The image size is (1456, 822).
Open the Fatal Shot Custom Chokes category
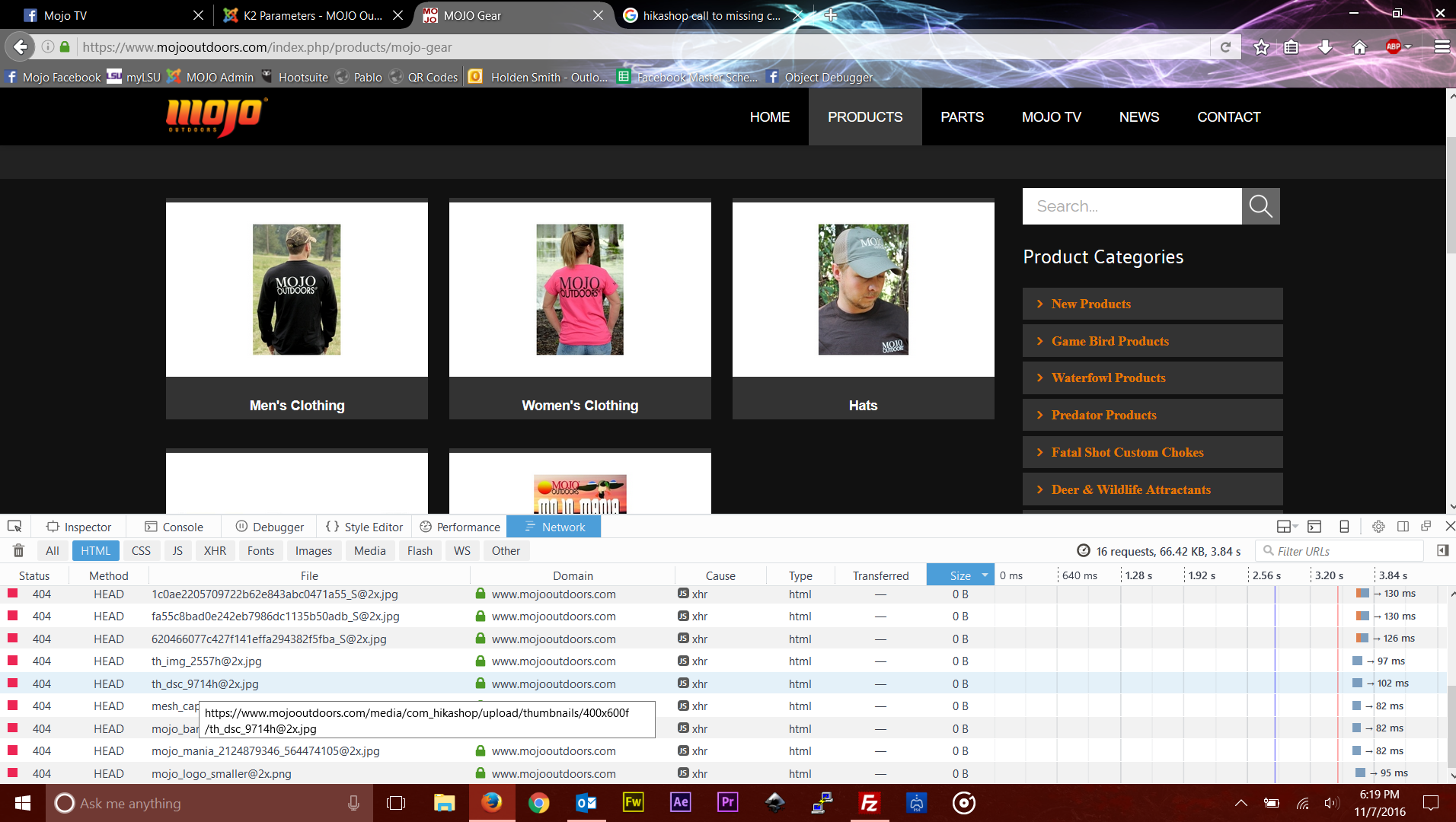[x=1152, y=453]
